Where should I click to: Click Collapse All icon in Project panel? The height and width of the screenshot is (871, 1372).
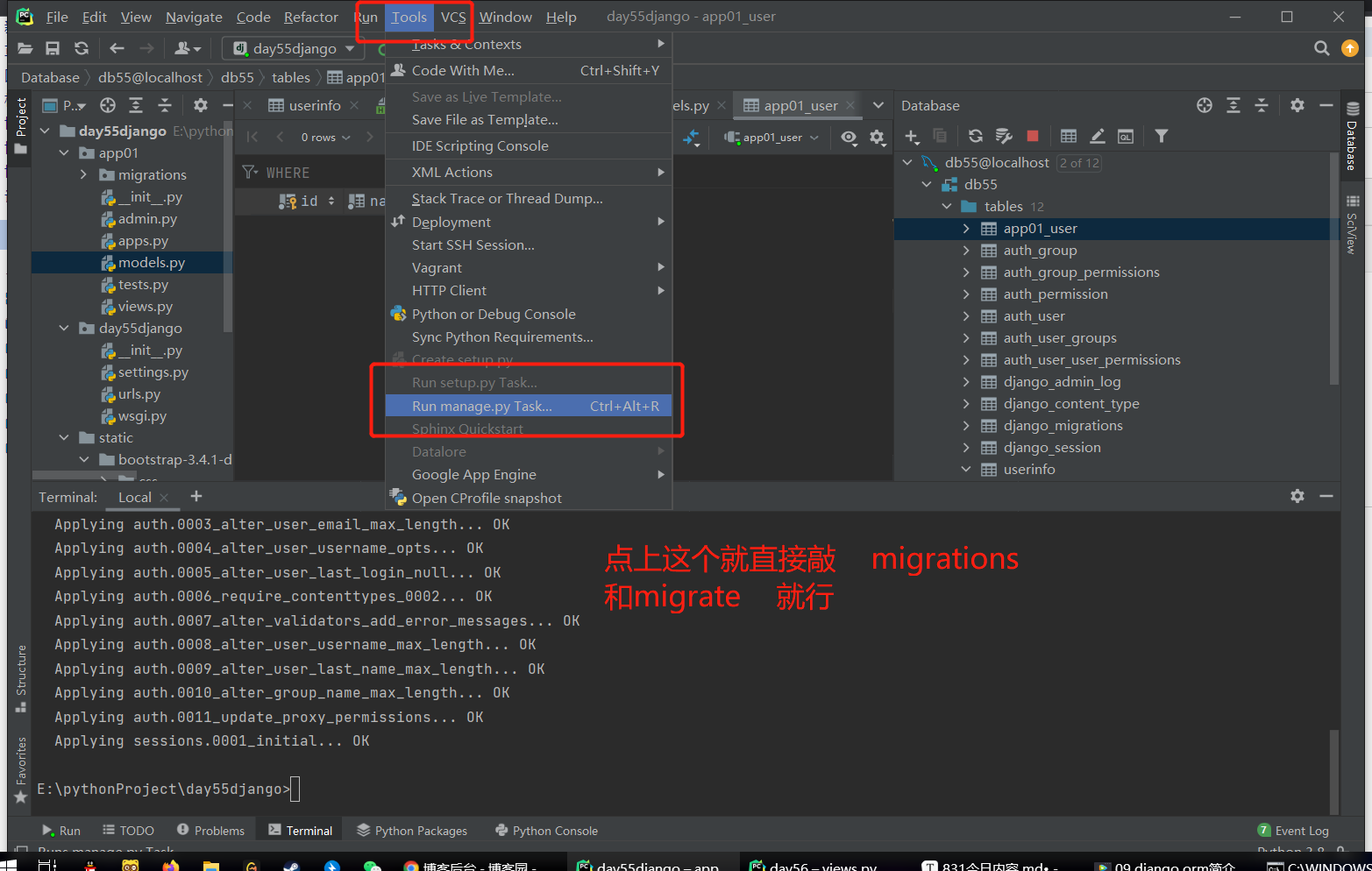click(165, 105)
